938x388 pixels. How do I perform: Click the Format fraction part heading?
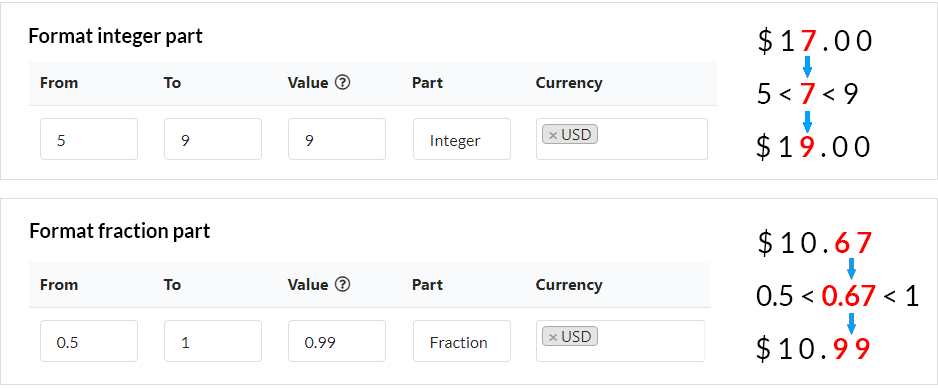tap(120, 231)
